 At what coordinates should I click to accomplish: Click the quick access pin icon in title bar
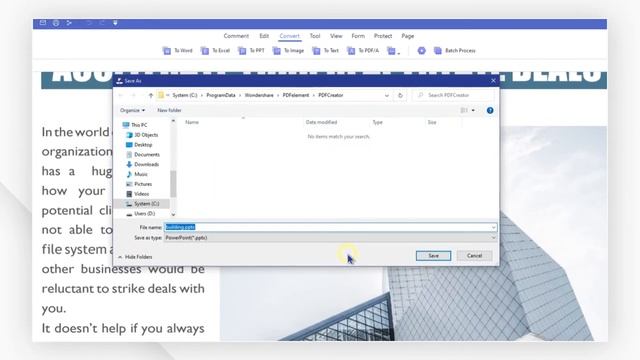coord(116,23)
